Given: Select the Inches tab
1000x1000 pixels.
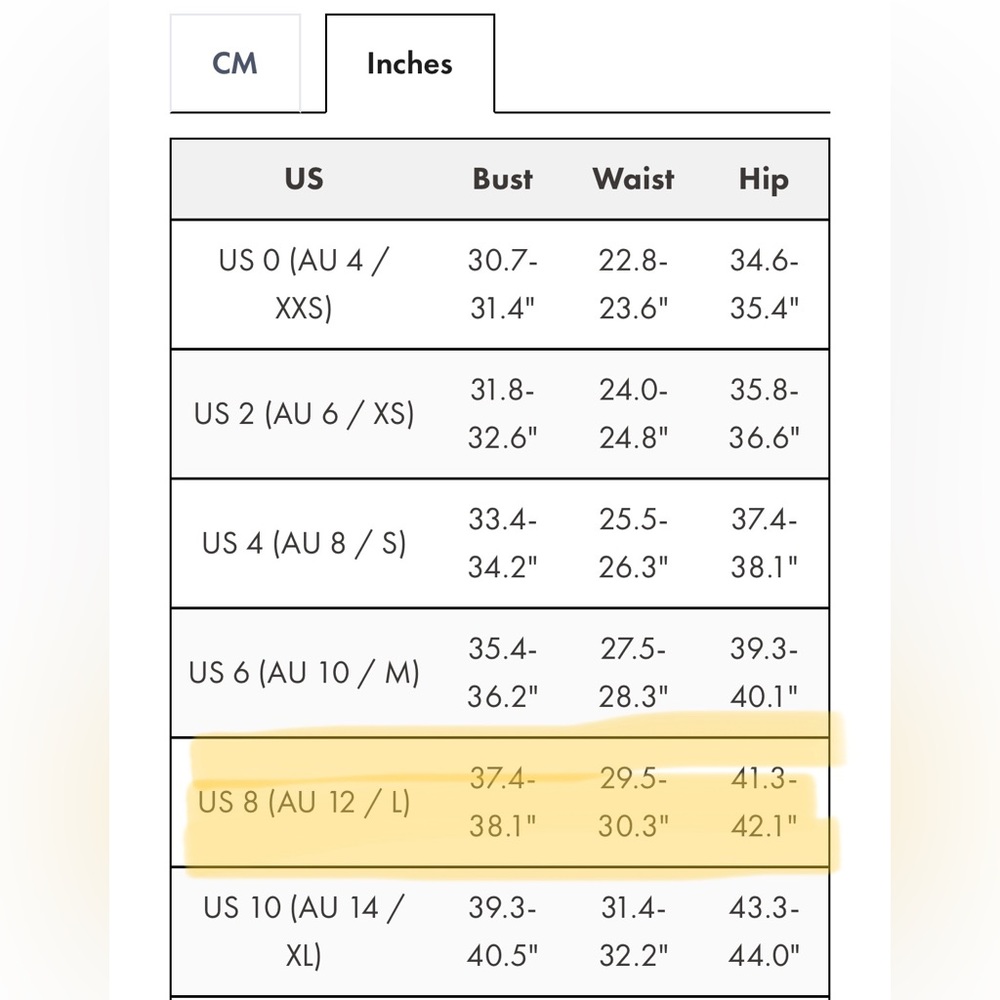Looking at the screenshot, I should click(x=410, y=63).
